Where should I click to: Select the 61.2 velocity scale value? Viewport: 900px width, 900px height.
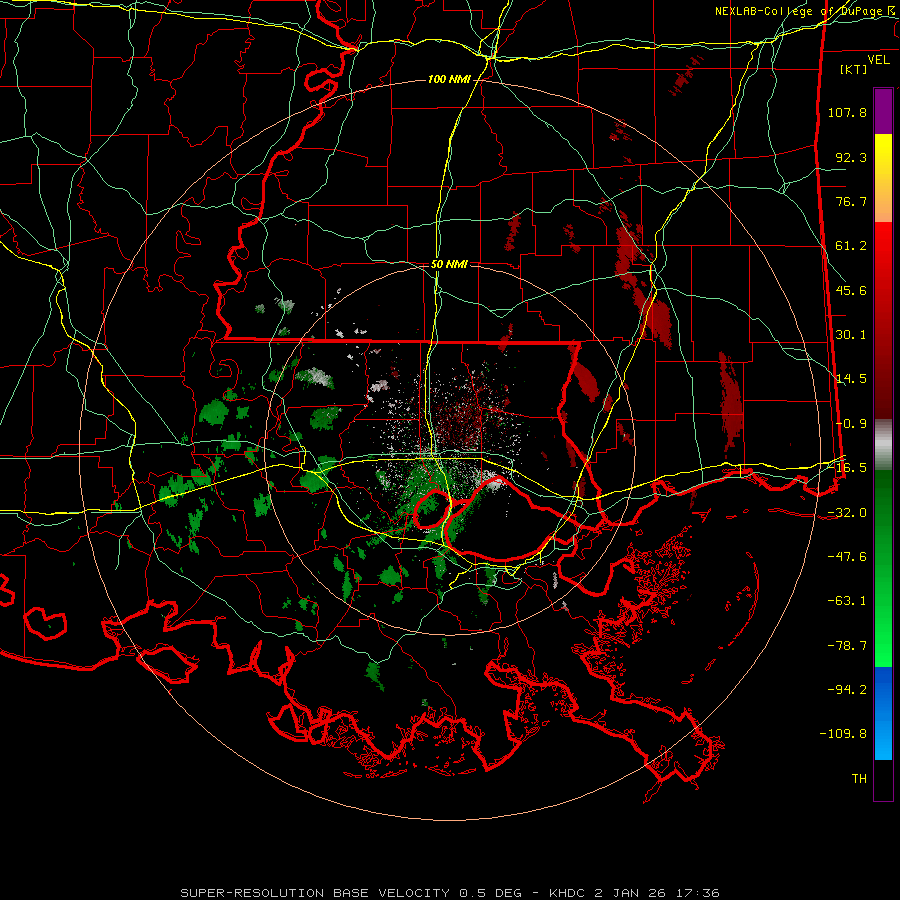tap(851, 246)
